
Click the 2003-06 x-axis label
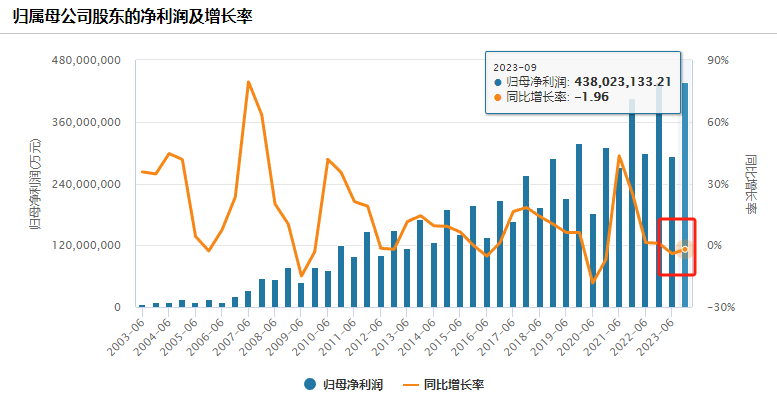pos(126,337)
